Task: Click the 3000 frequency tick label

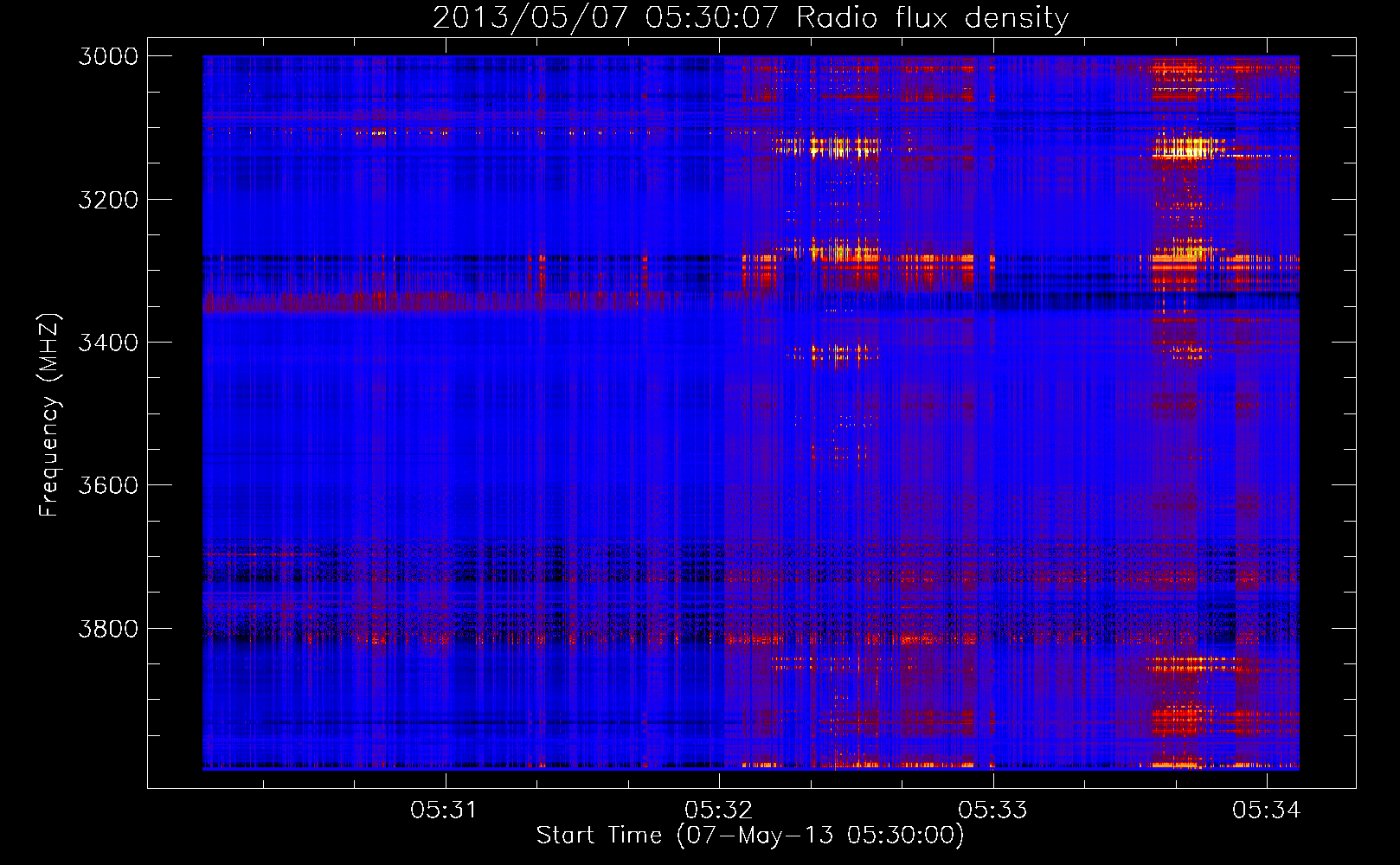Action: tap(108, 56)
